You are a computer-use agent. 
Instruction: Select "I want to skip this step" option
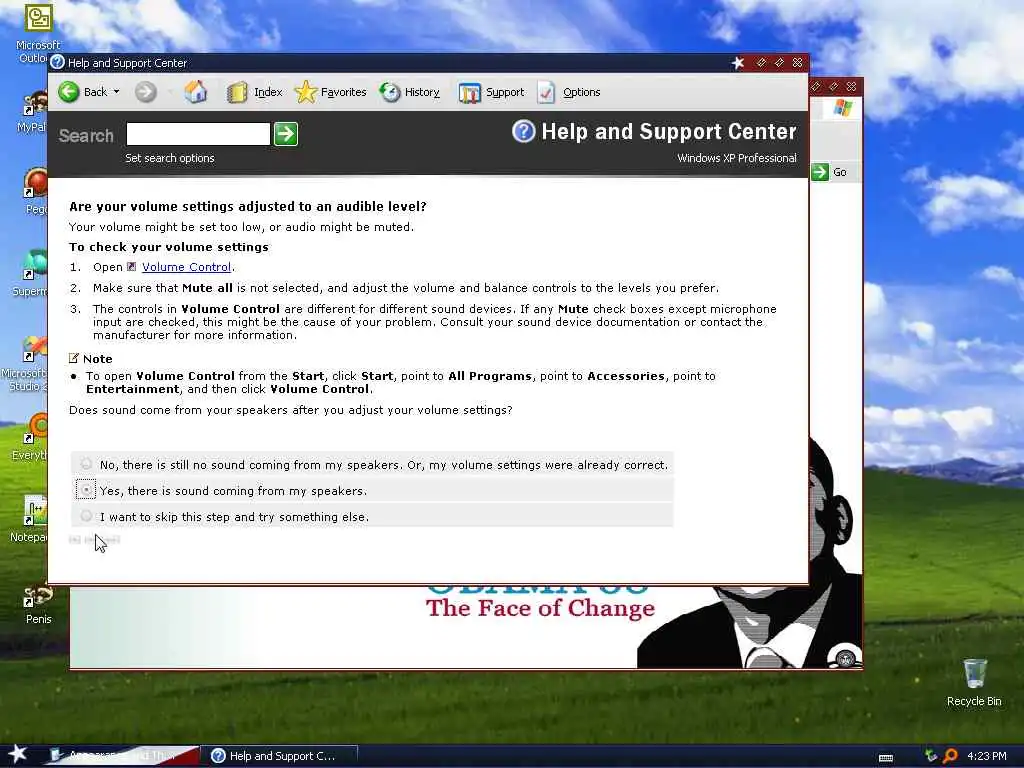86,516
